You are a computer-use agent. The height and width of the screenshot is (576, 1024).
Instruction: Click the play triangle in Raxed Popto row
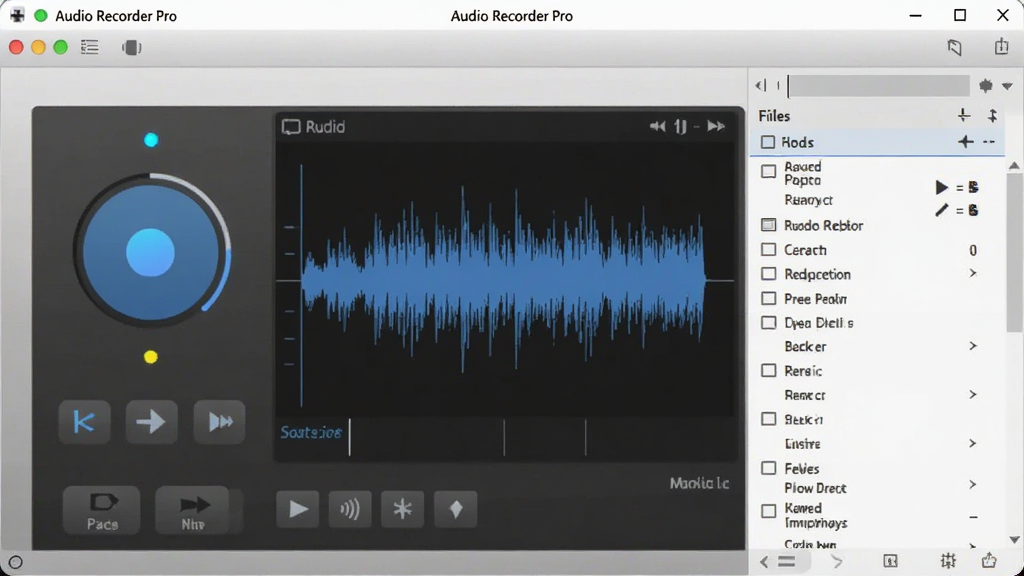pos(941,187)
